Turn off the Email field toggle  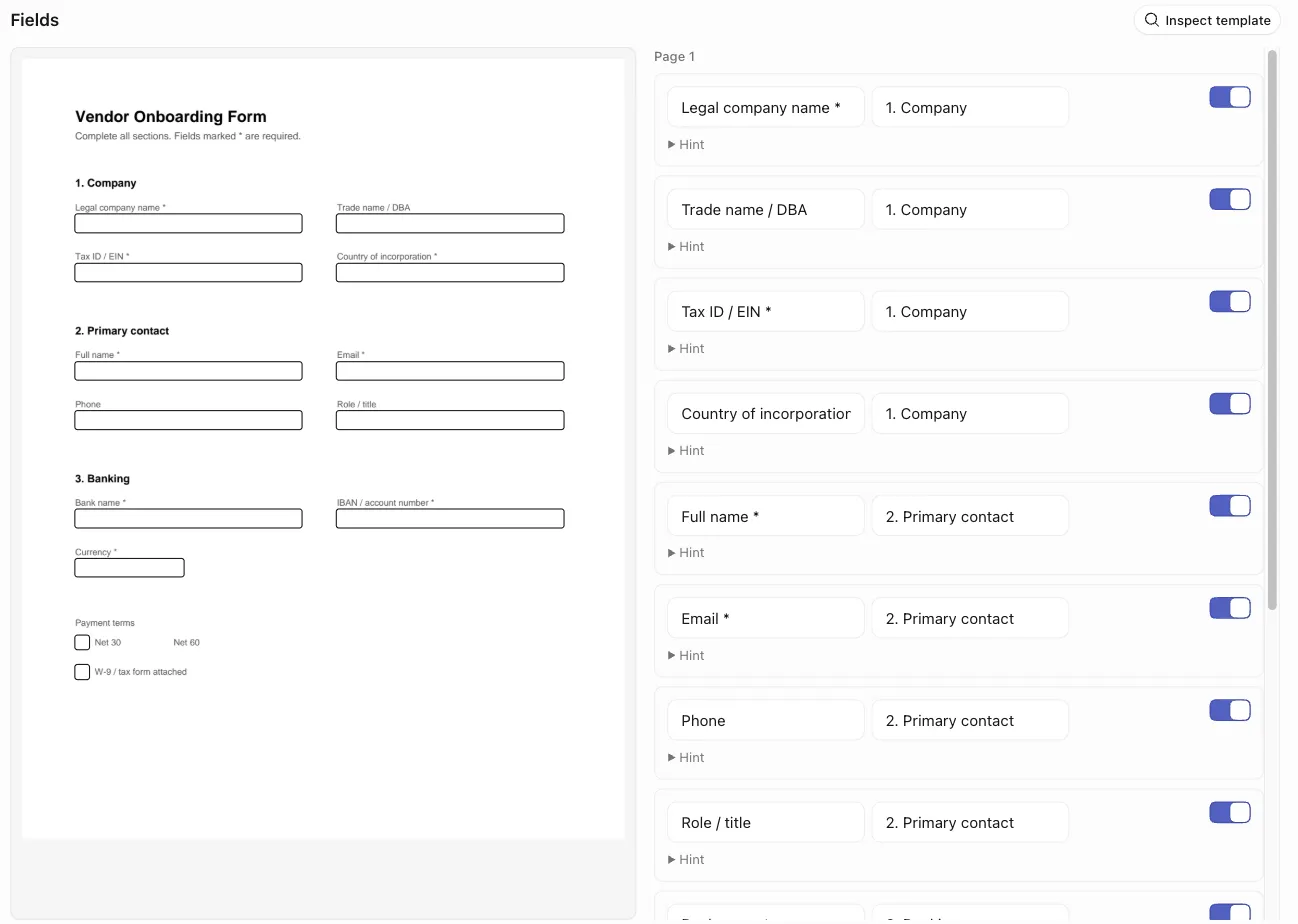click(1230, 608)
